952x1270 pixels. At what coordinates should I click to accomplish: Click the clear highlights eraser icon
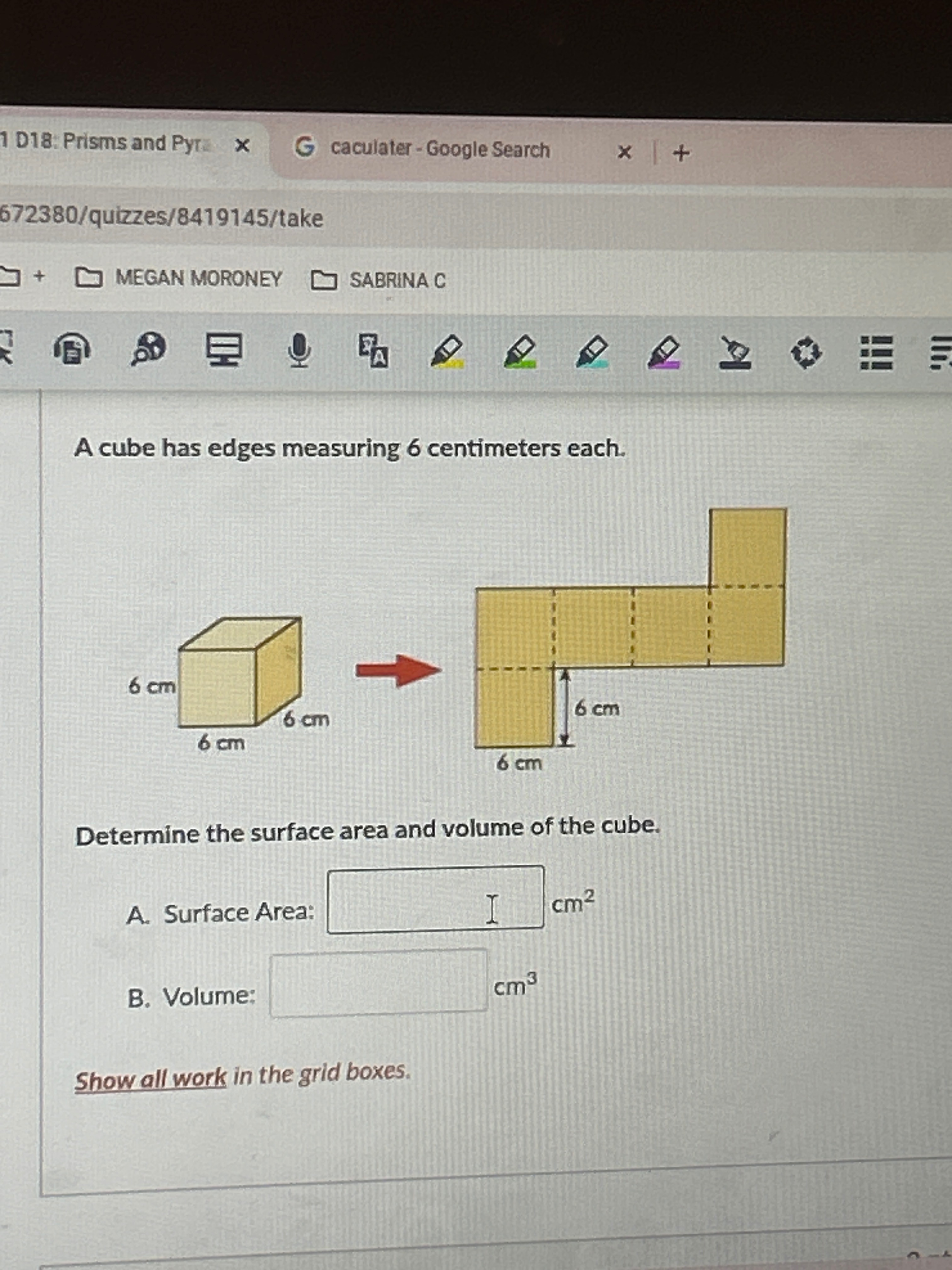tap(735, 352)
